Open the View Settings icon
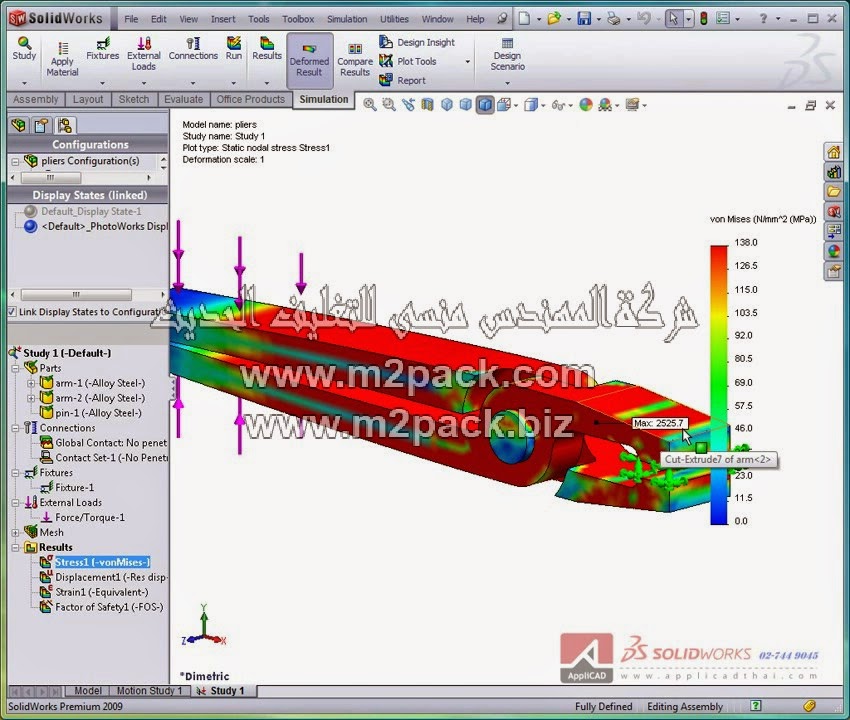Image resolution: width=850 pixels, height=720 pixels. click(633, 105)
